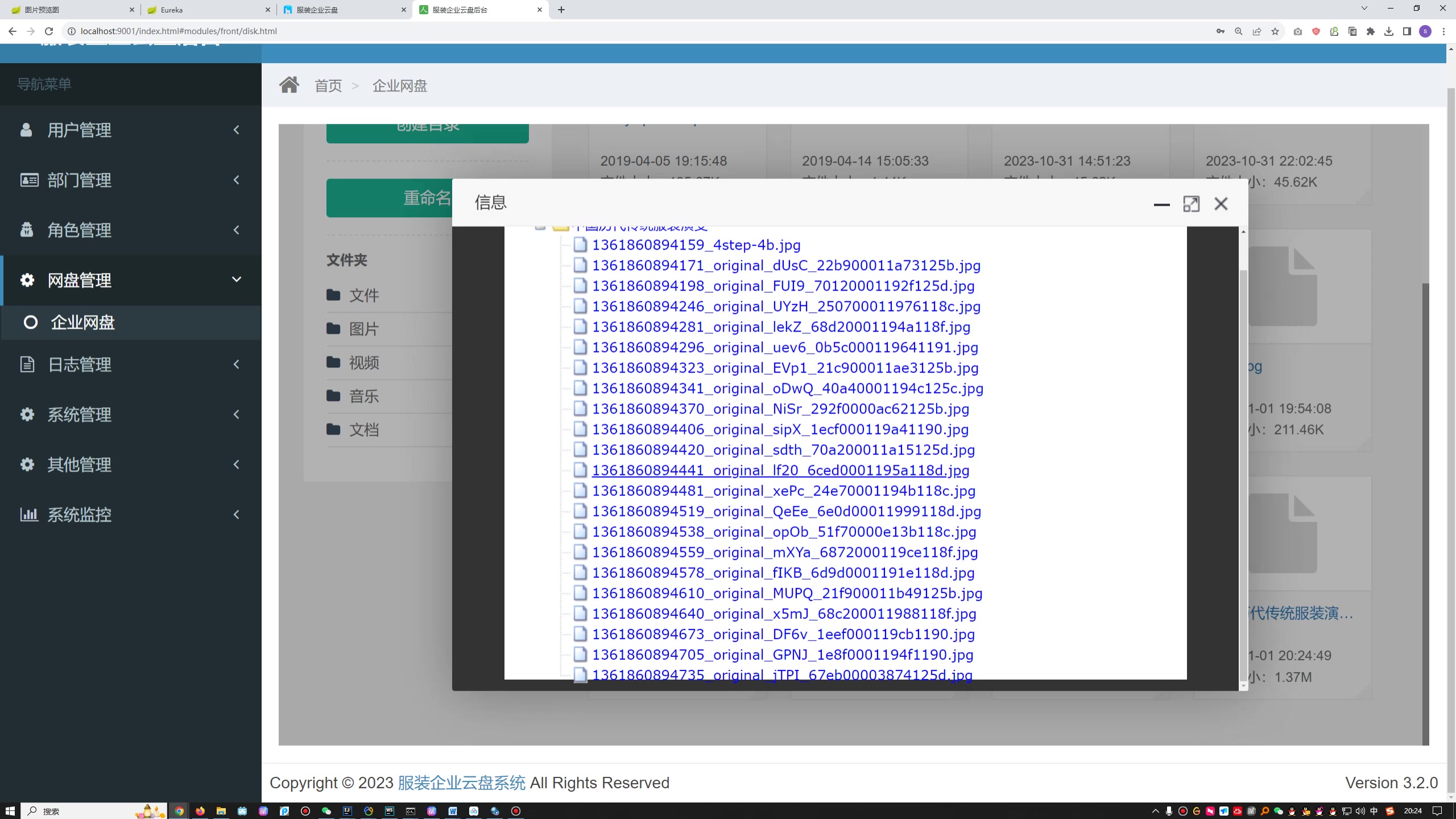
Task: Click the 系统监控 bar chart icon
Action: 28,514
